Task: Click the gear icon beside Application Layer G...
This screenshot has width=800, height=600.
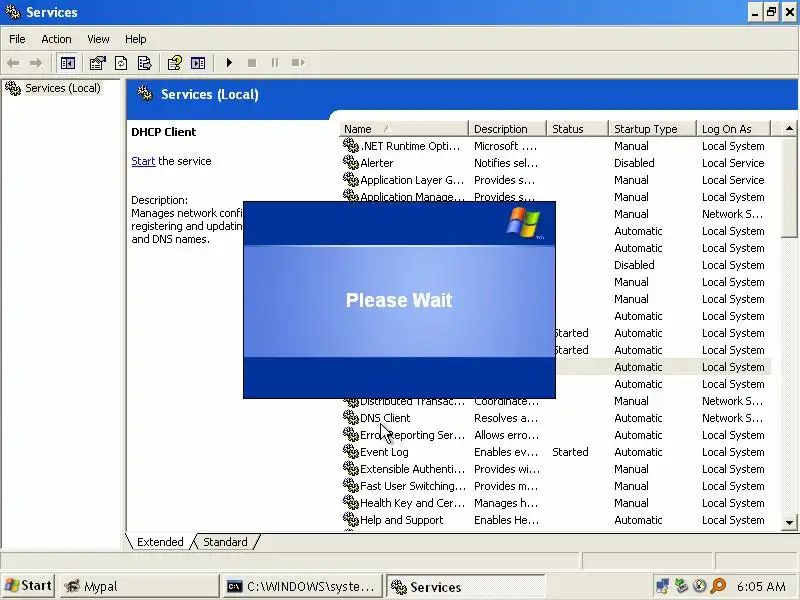Action: point(351,179)
